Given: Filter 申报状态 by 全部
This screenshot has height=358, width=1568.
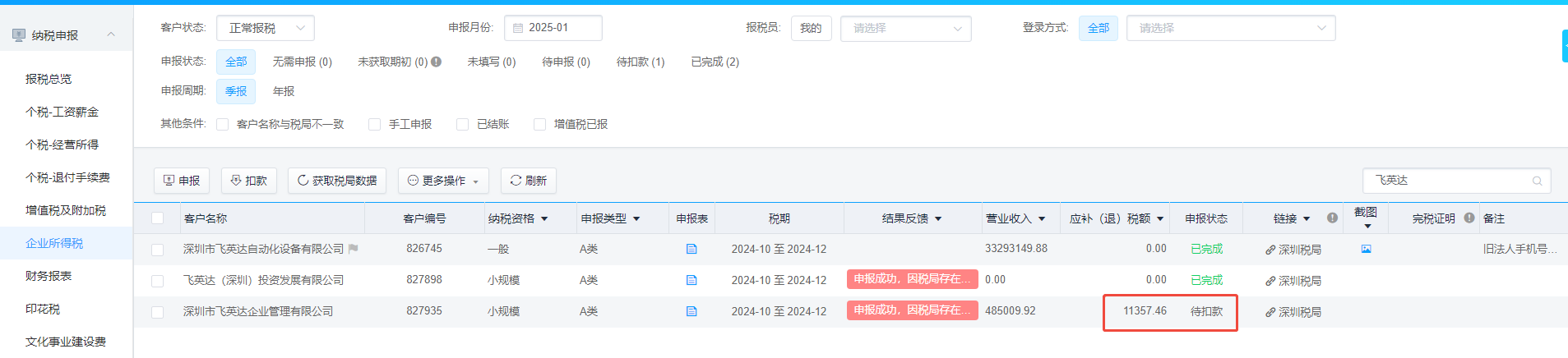Looking at the screenshot, I should pyautogui.click(x=236, y=62).
